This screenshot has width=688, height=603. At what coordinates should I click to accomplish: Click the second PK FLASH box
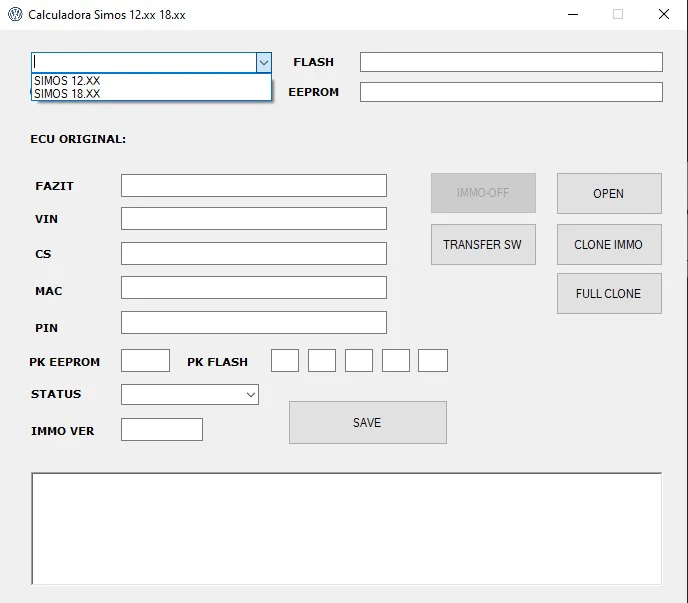(x=322, y=361)
